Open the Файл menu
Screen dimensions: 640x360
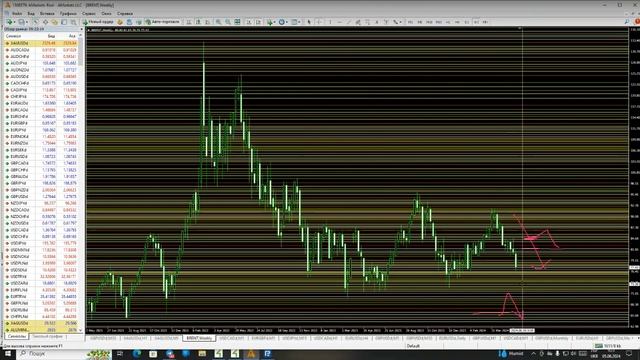pyautogui.click(x=17, y=13)
